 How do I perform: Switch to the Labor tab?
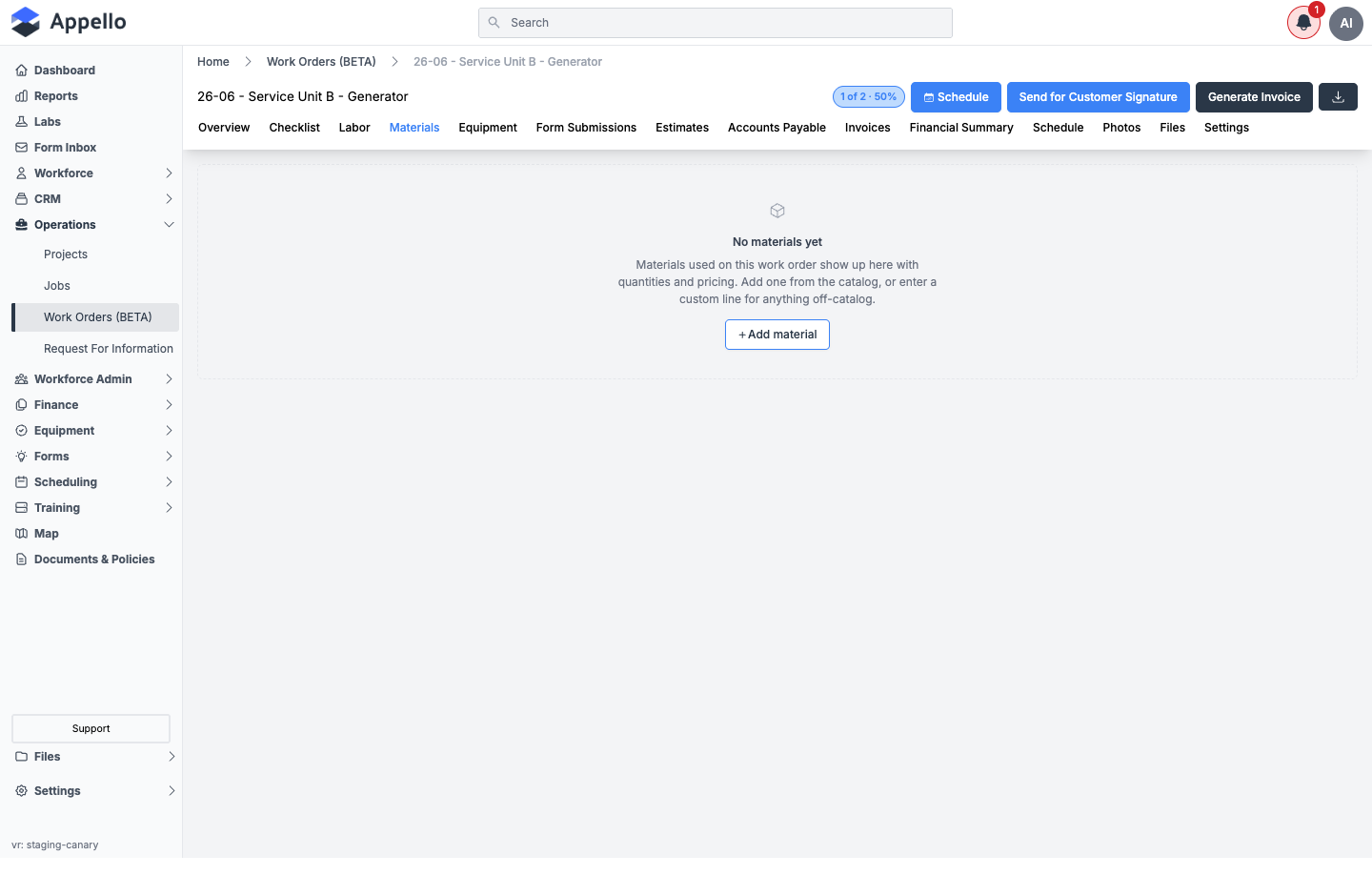pyautogui.click(x=354, y=128)
